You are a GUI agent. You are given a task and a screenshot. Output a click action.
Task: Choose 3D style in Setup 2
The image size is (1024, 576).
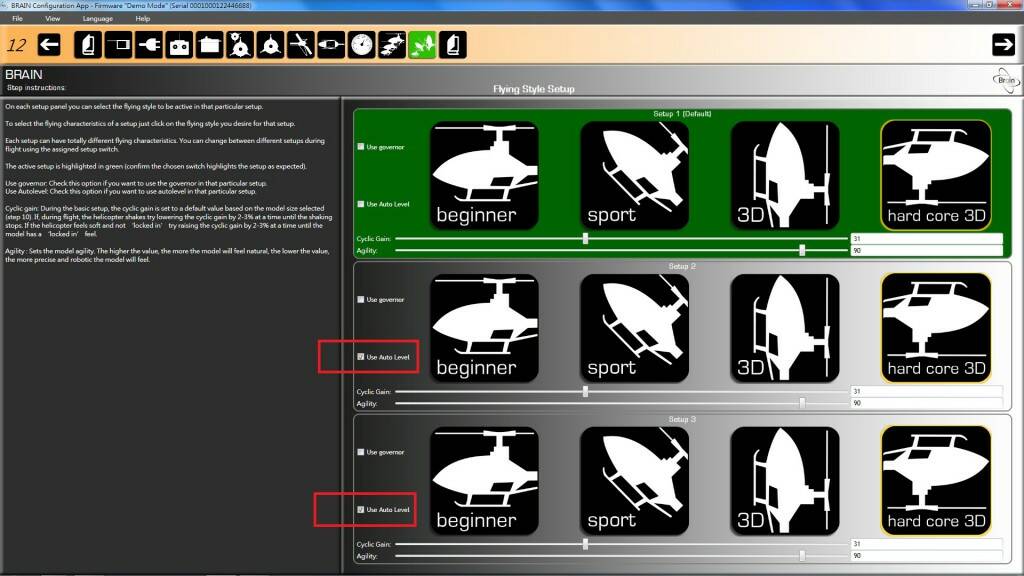[784, 328]
